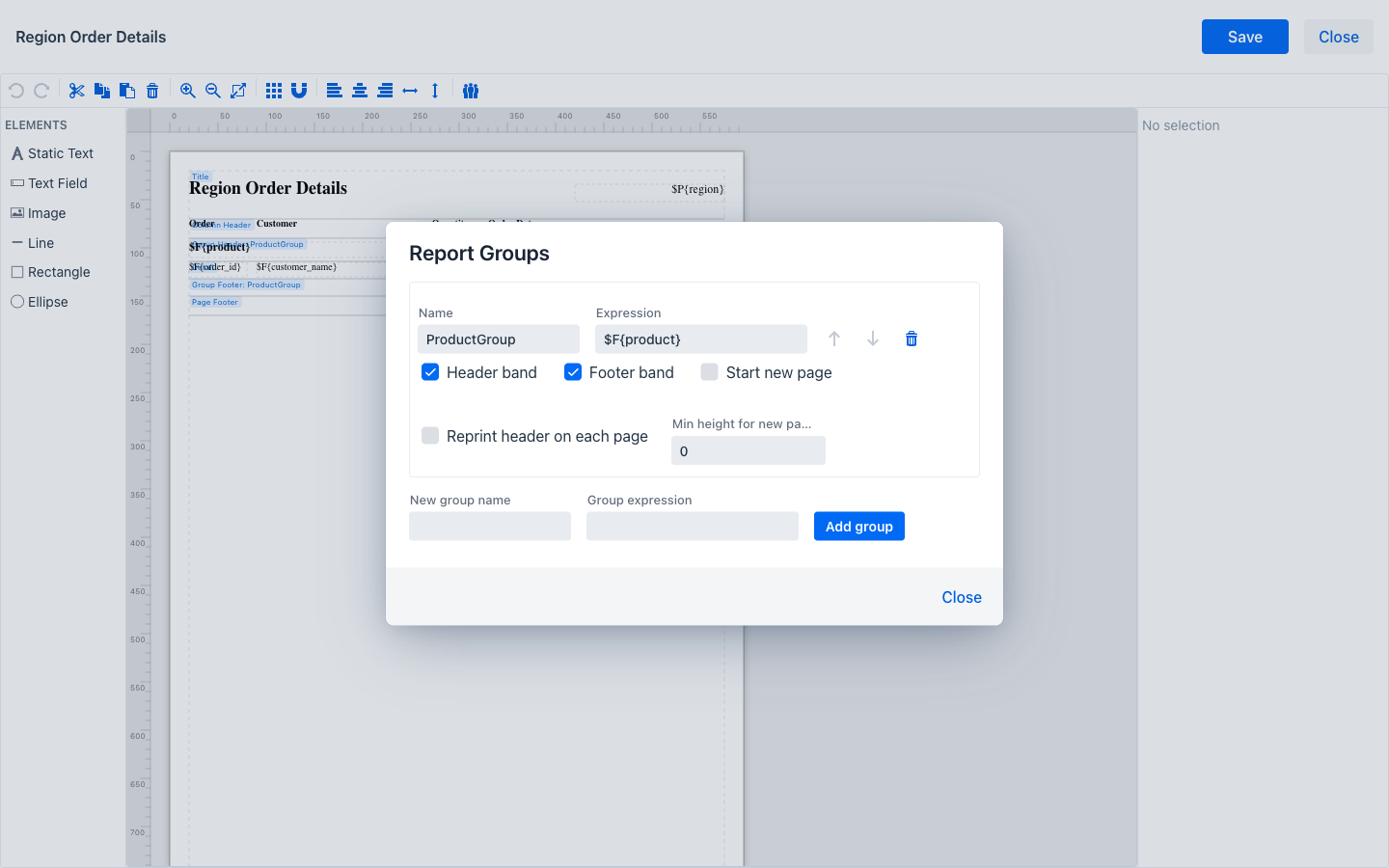Image resolution: width=1389 pixels, height=868 pixels.
Task: Click Group Footer: ProductGroup band label
Action: tap(246, 285)
